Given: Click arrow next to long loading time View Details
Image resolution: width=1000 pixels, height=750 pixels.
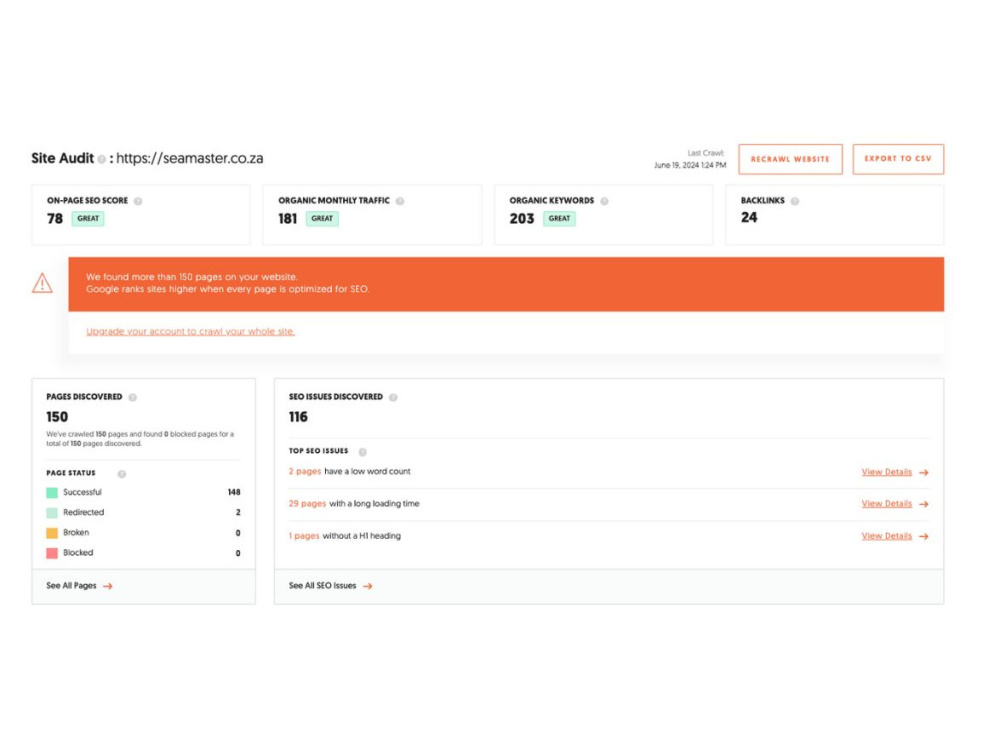Looking at the screenshot, I should point(923,504).
